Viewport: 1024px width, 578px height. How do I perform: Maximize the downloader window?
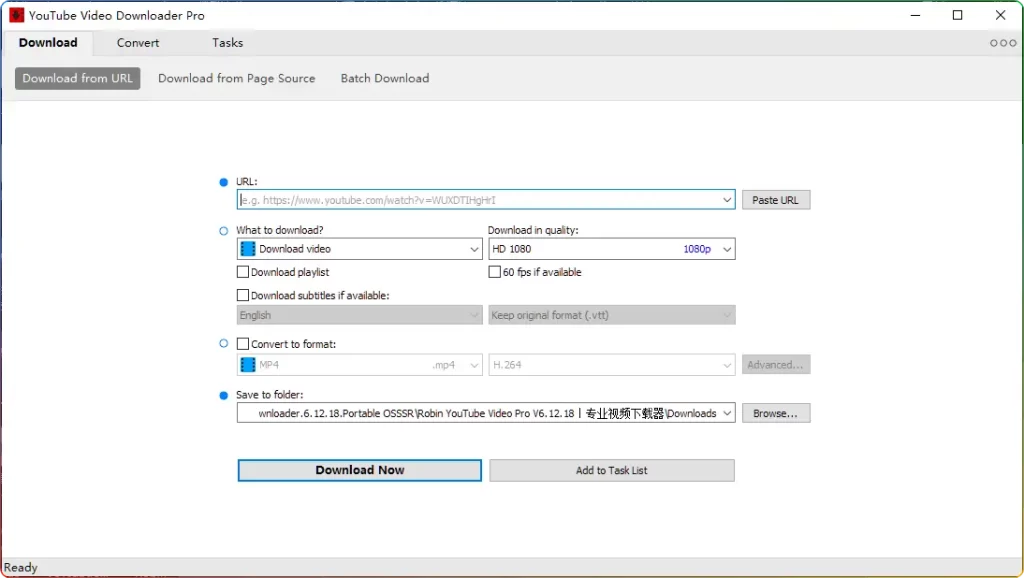957,15
